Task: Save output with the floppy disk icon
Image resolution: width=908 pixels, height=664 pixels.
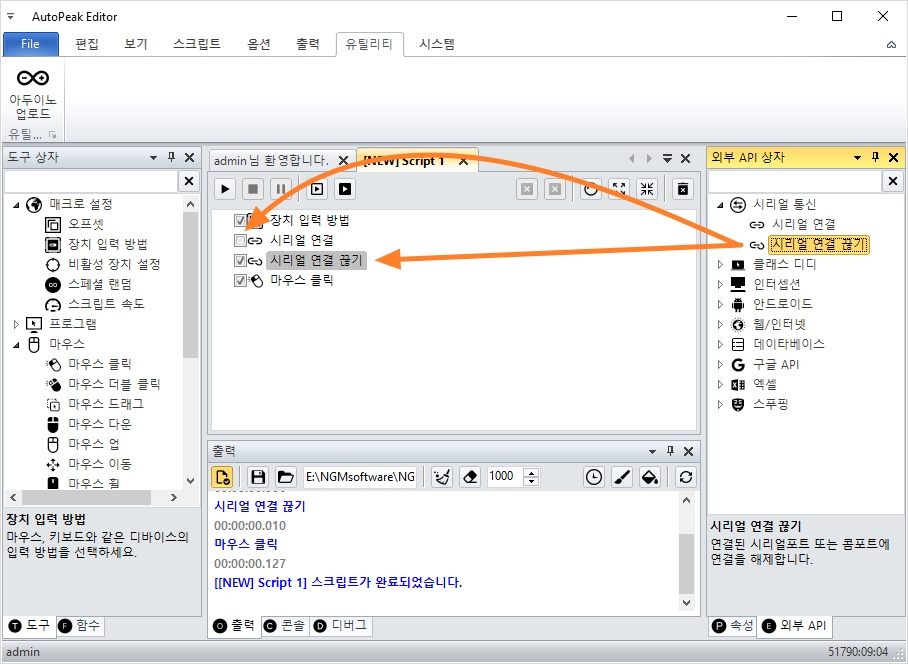Action: tap(258, 477)
